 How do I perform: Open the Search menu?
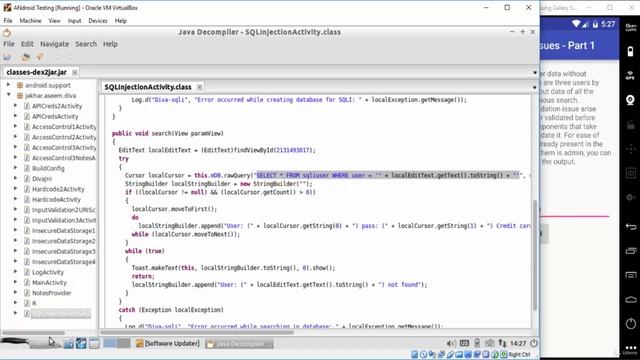(86, 44)
